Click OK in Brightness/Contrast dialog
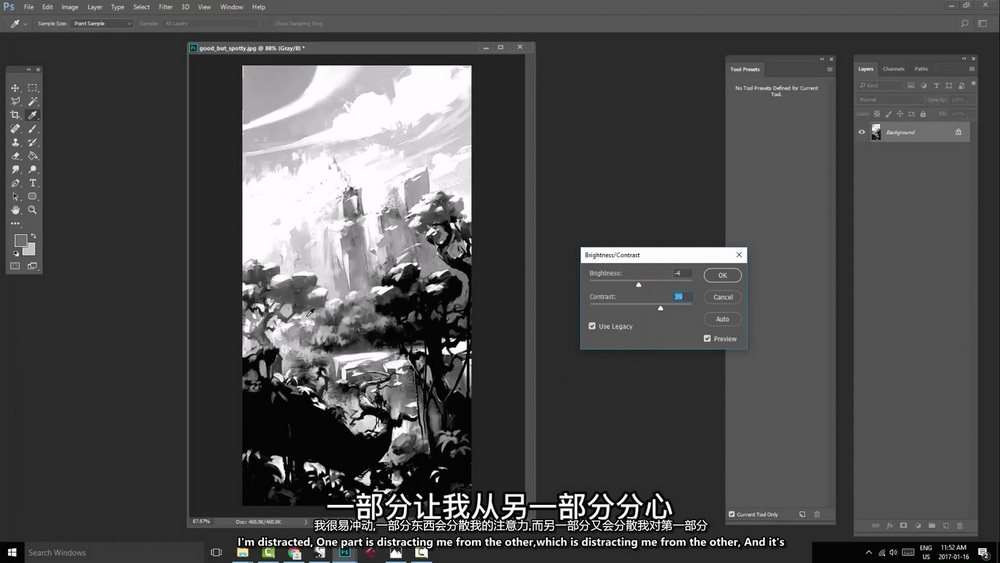The image size is (1000, 563). 723,275
